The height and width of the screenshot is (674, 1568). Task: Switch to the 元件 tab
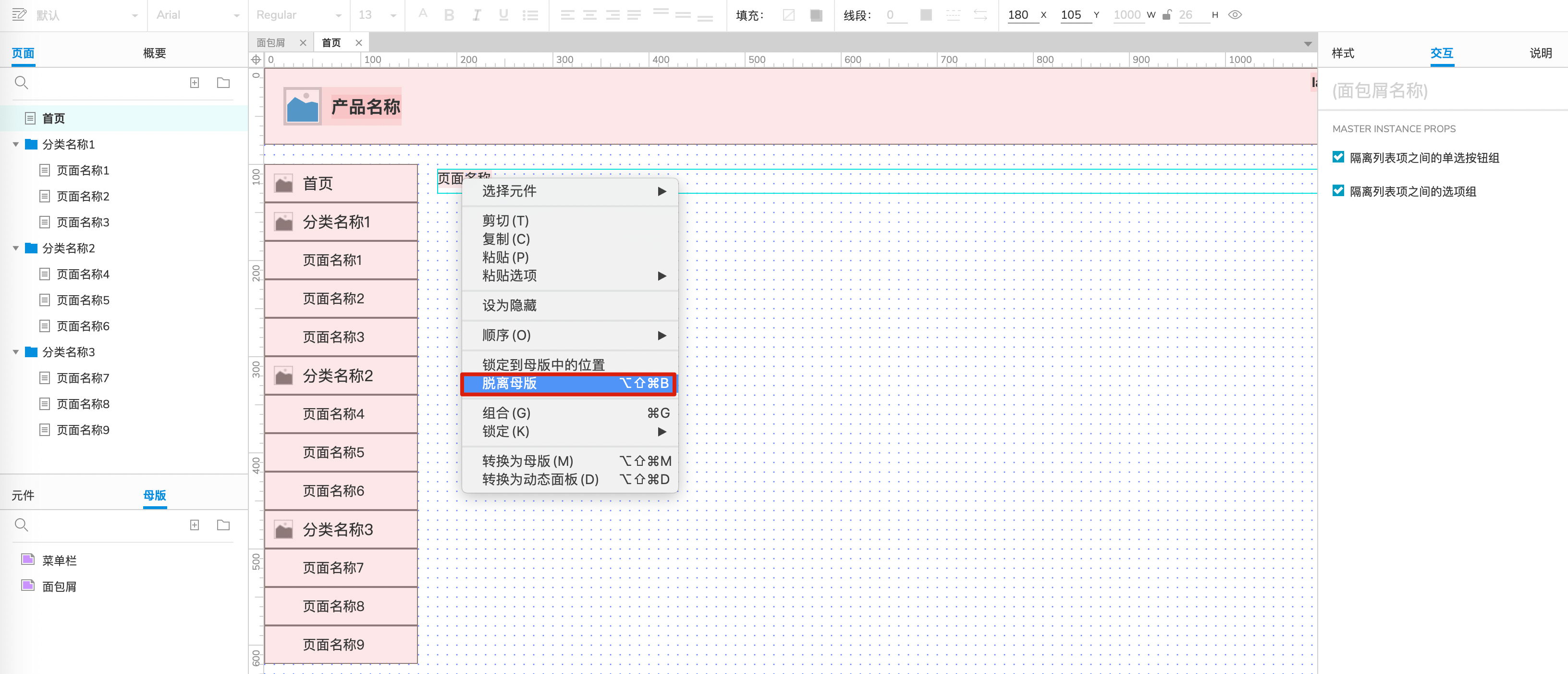23,496
